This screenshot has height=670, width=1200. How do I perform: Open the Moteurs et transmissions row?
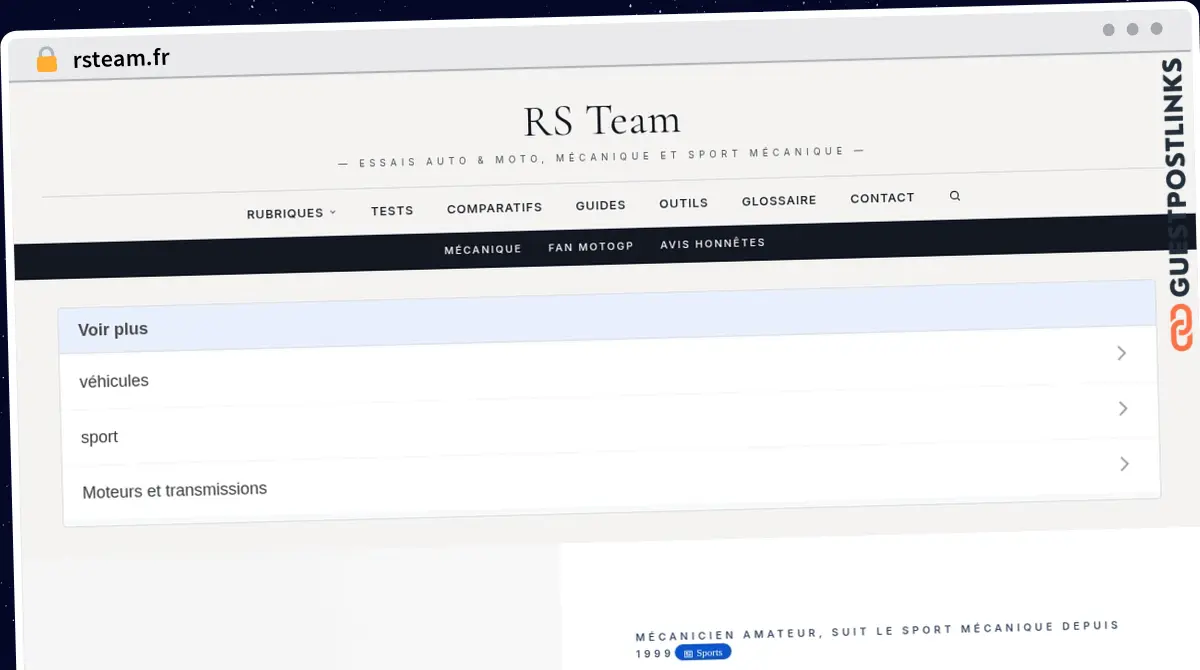[x=611, y=478]
